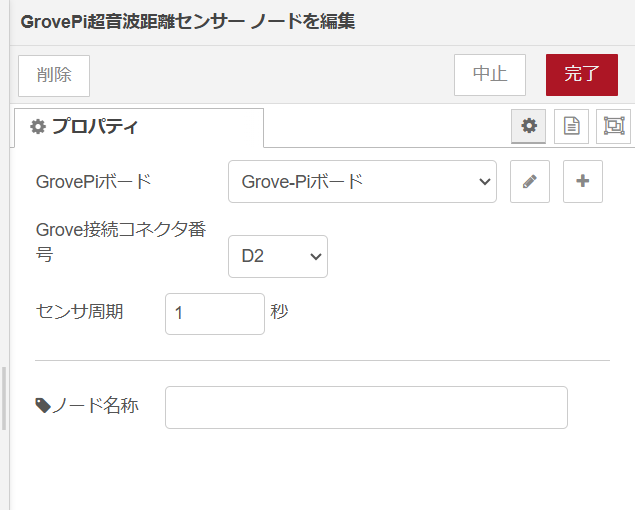The height and width of the screenshot is (510, 635).
Task: Focus the ノード名称 text field
Action: click(366, 407)
